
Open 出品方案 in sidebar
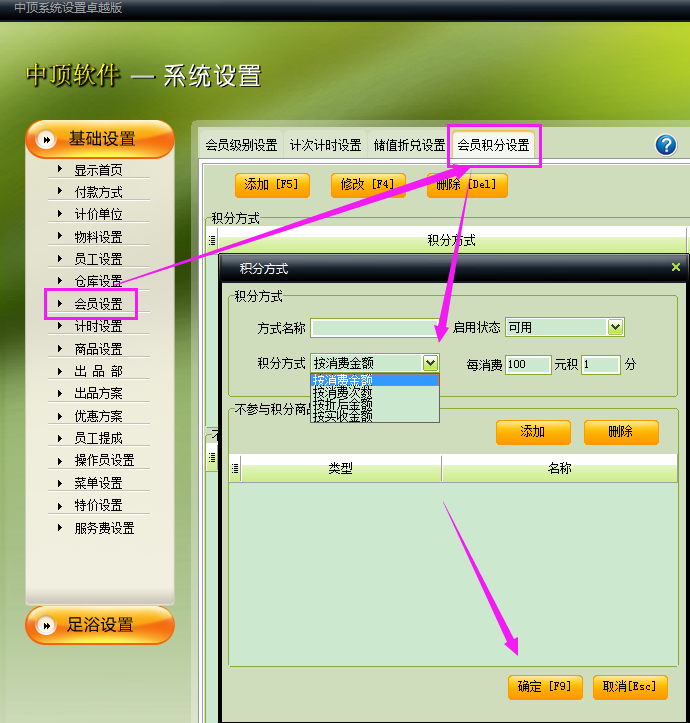(x=98, y=393)
